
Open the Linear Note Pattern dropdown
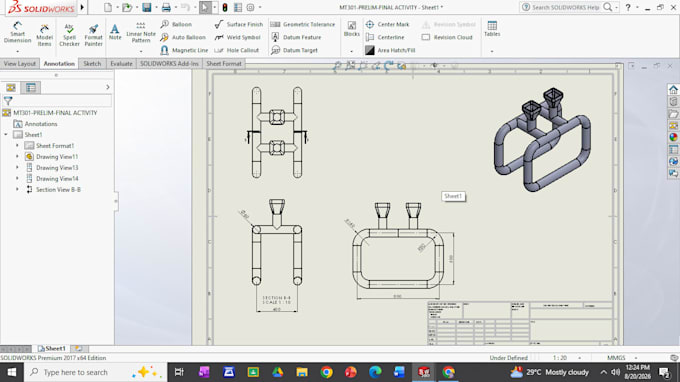pyautogui.click(x=141, y=52)
